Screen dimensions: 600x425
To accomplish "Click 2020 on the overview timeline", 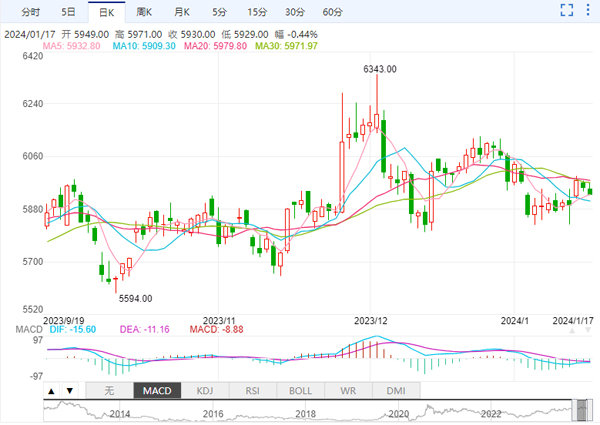I will (399, 414).
